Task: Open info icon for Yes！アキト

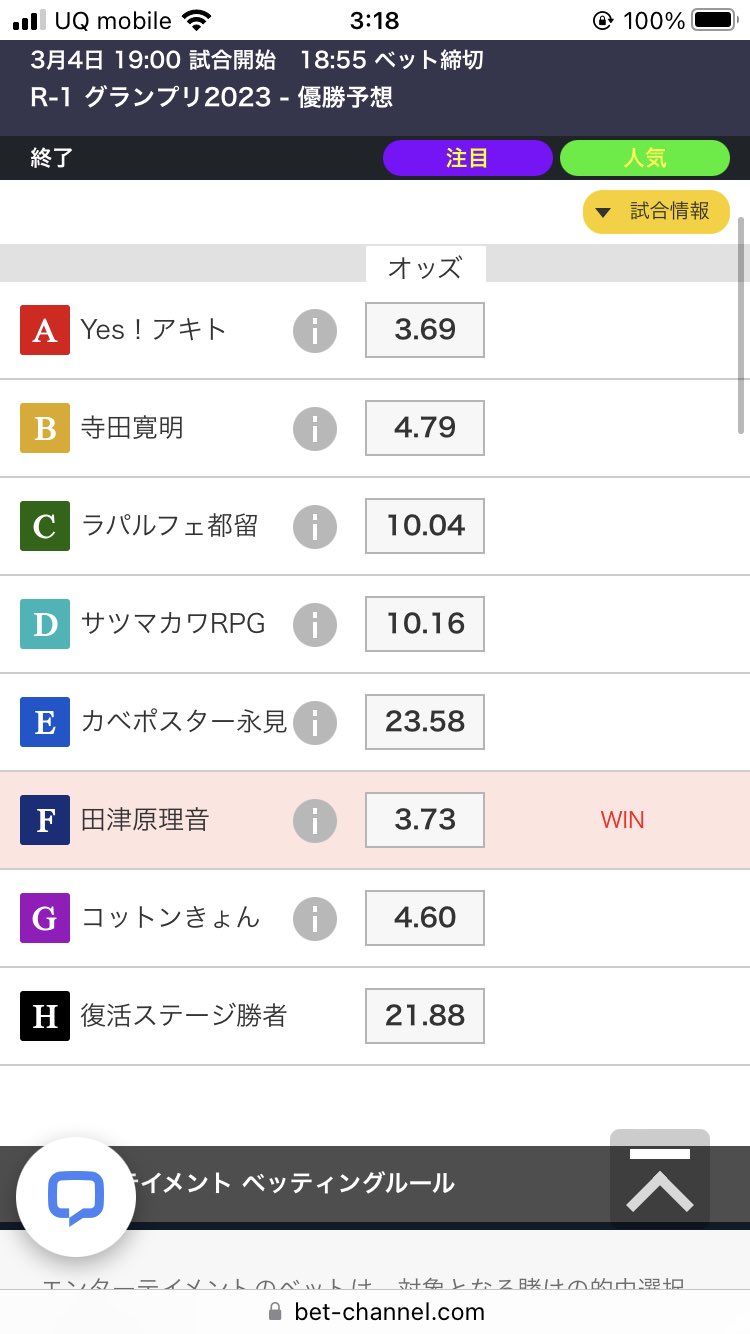Action: [315, 330]
